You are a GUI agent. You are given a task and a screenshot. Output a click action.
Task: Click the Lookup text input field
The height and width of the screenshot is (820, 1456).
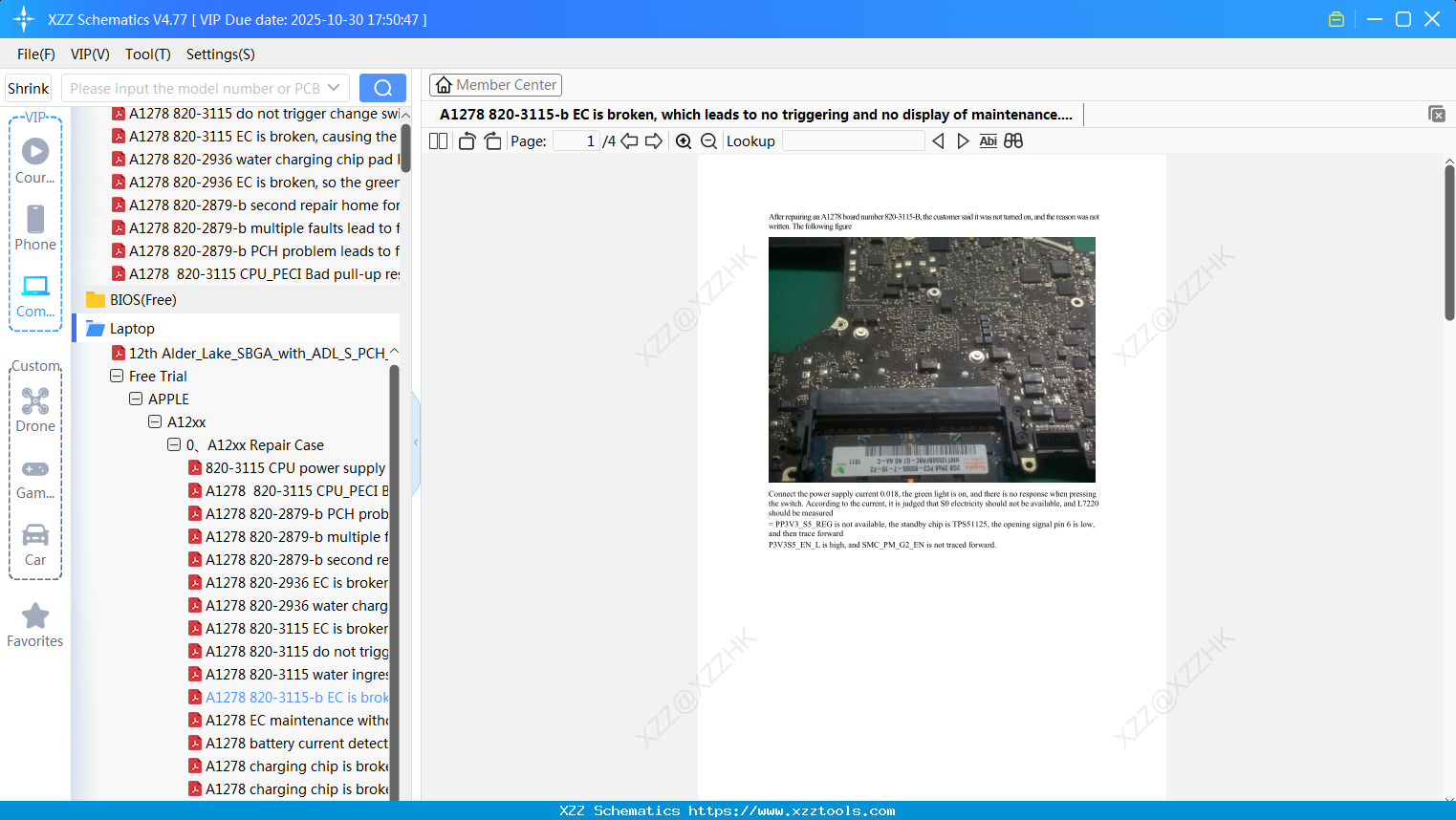click(853, 141)
